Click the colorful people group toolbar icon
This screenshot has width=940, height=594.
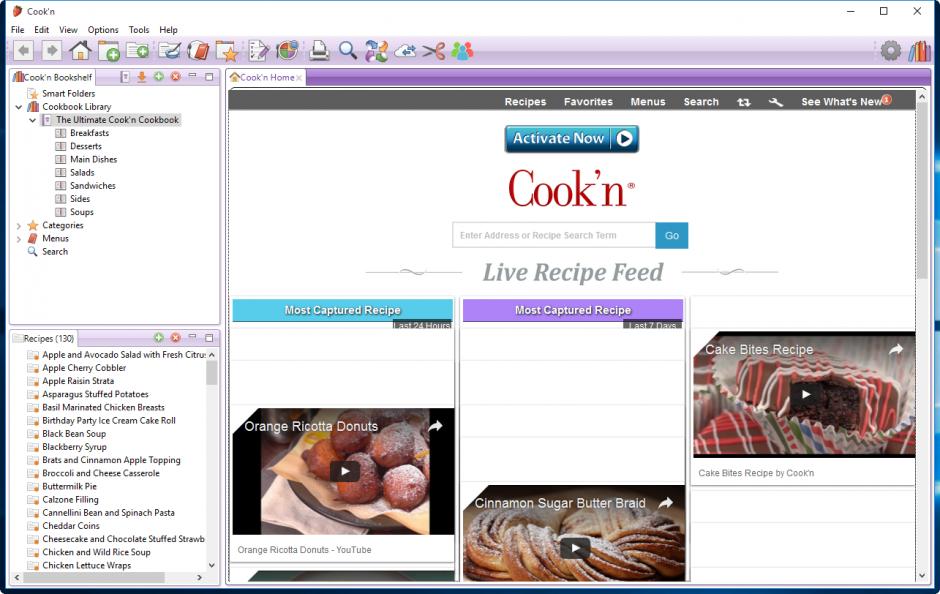click(x=462, y=51)
